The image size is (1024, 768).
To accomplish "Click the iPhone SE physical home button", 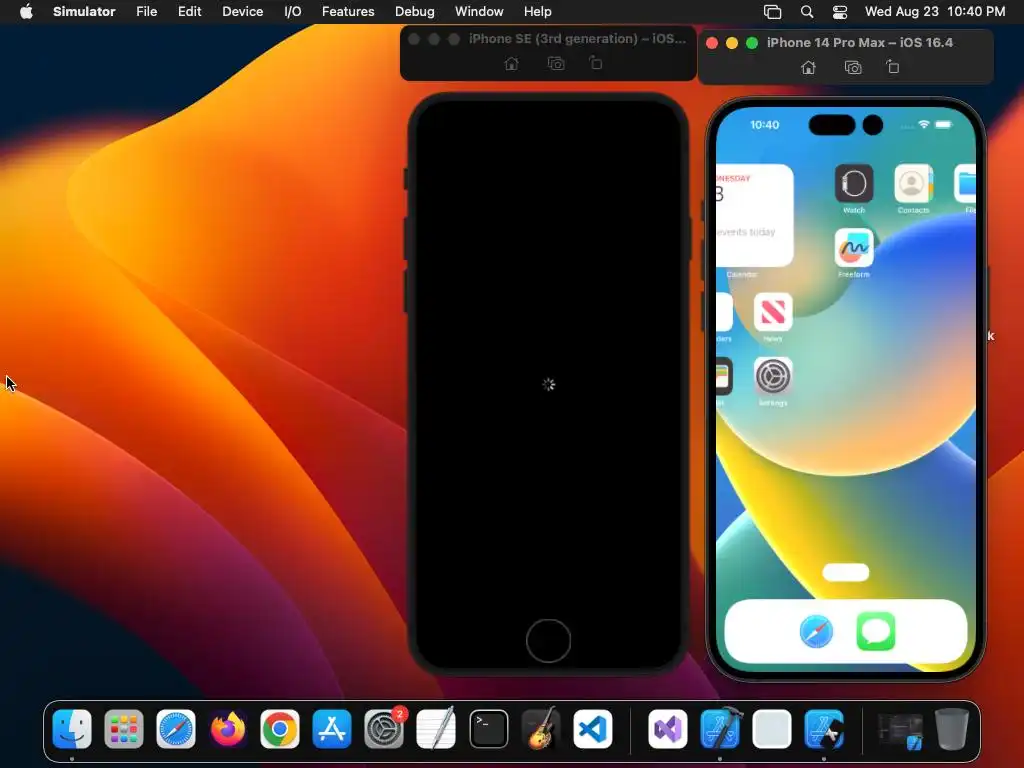I will coord(548,641).
